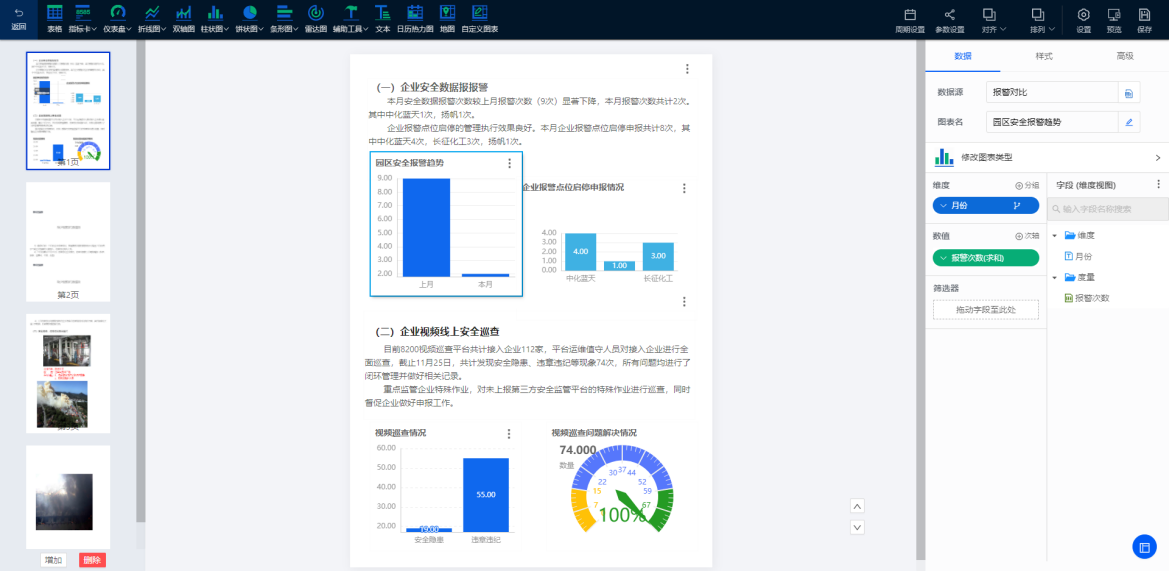Image resolution: width=1169 pixels, height=571 pixels.
Task: Add a 文本 text component
Action: 382,18
